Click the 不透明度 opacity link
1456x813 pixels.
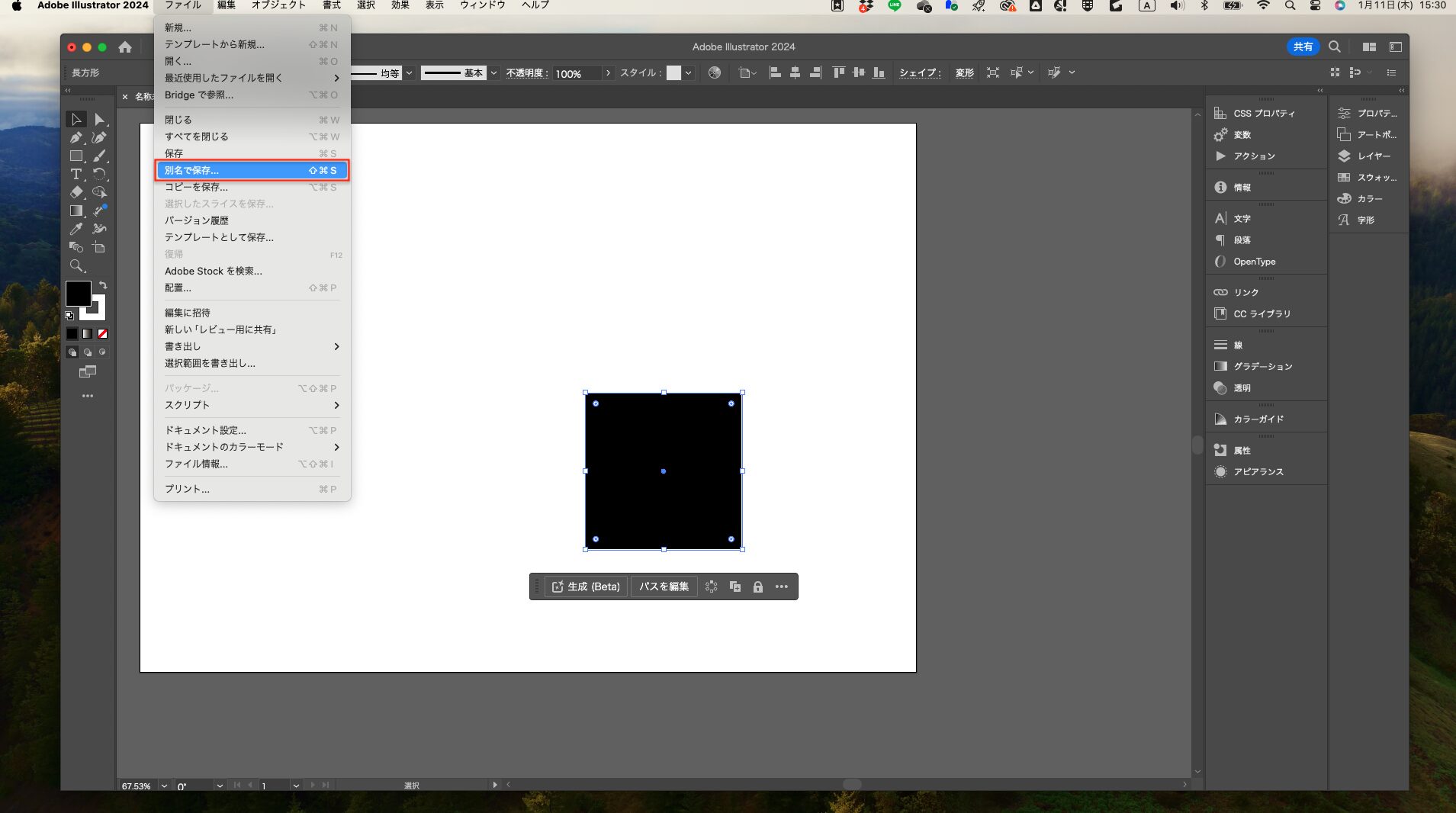[x=527, y=73]
